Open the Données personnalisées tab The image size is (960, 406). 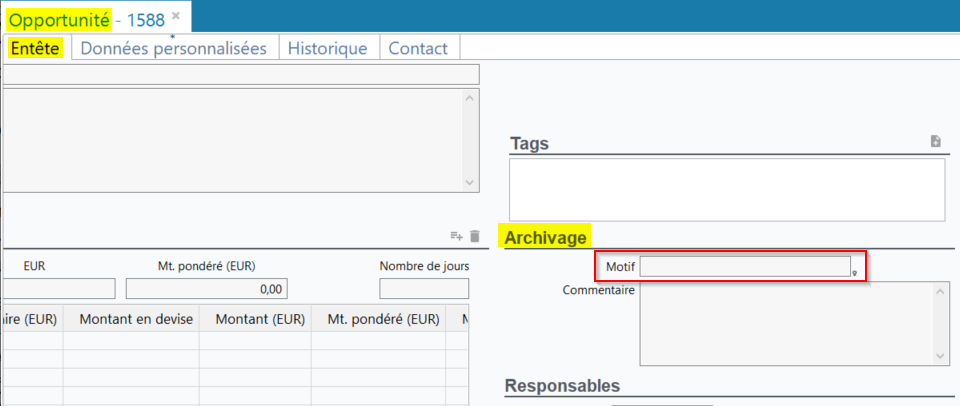click(x=174, y=48)
